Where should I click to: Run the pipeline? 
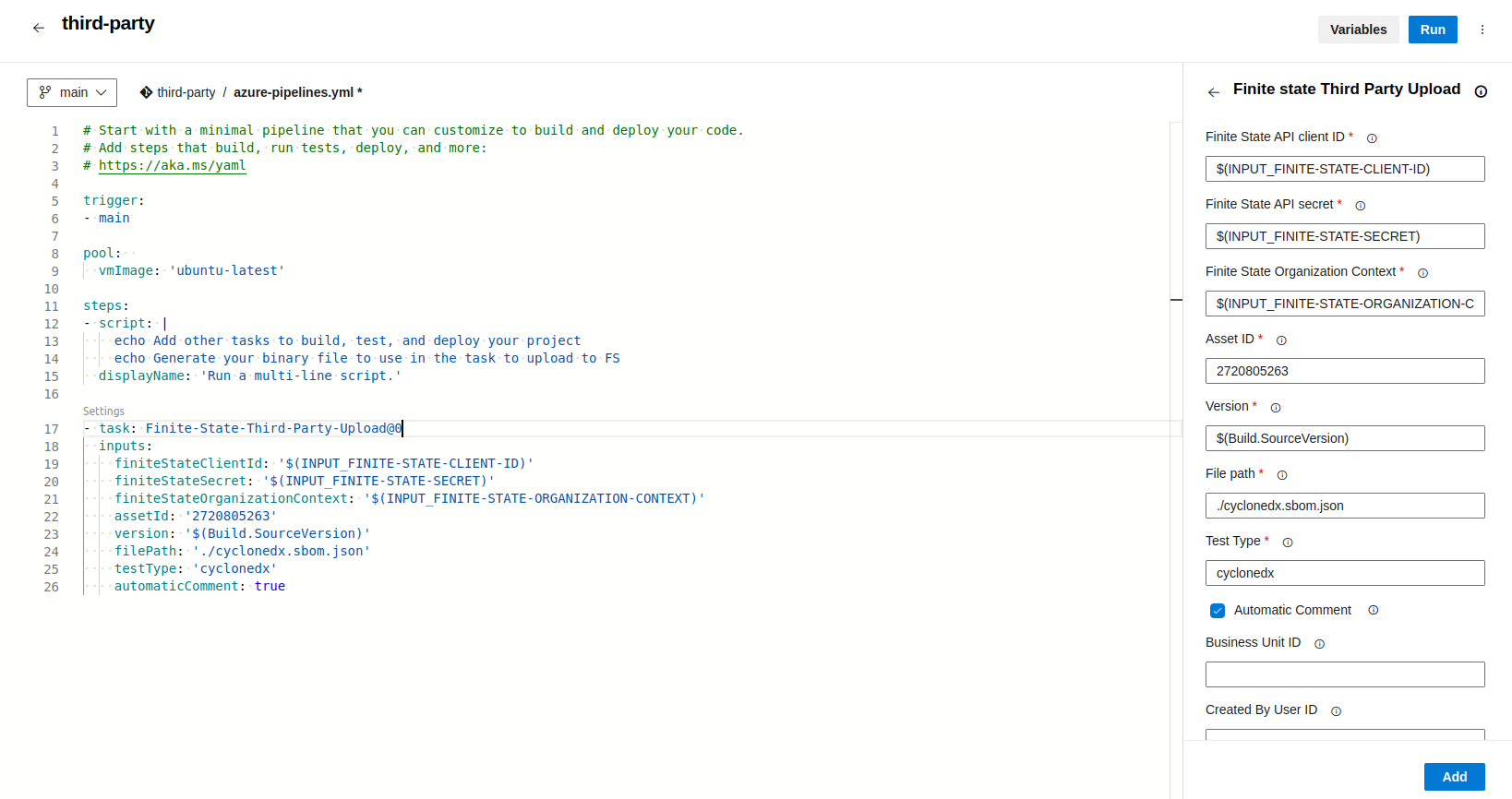(x=1433, y=30)
